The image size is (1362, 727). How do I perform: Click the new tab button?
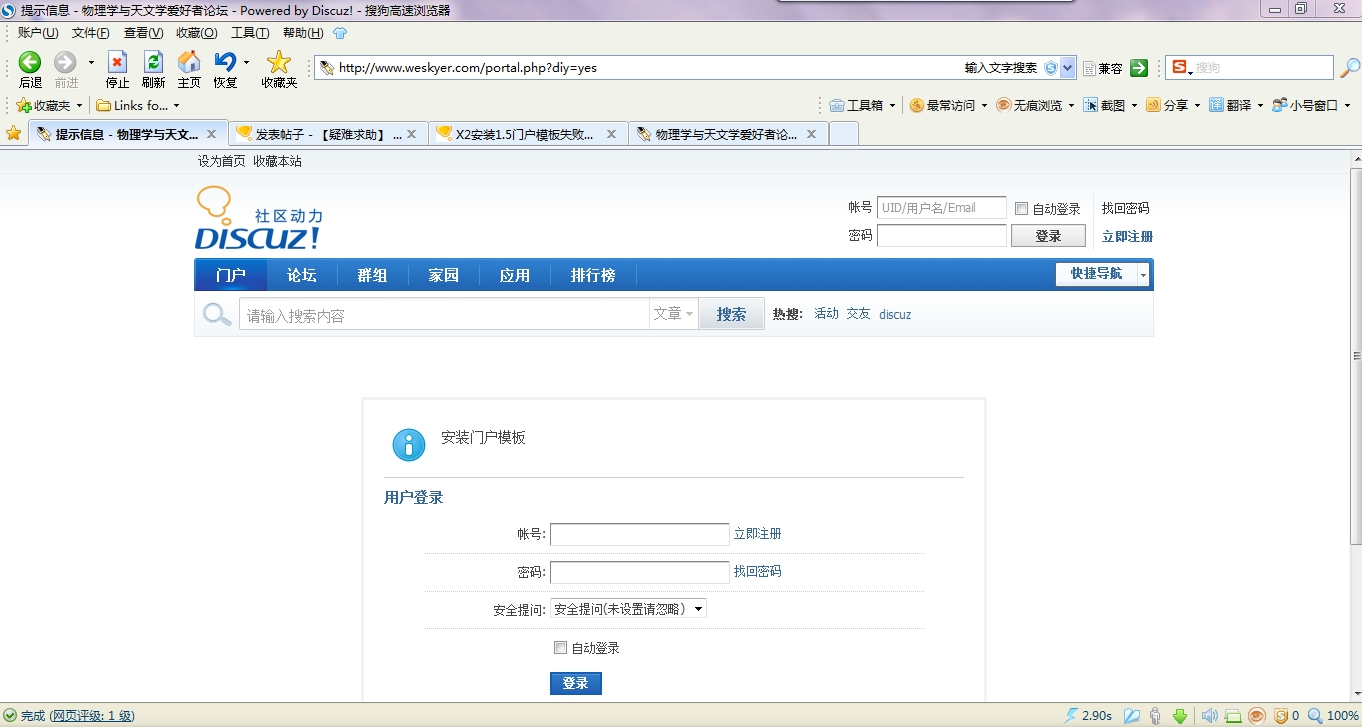[x=844, y=134]
